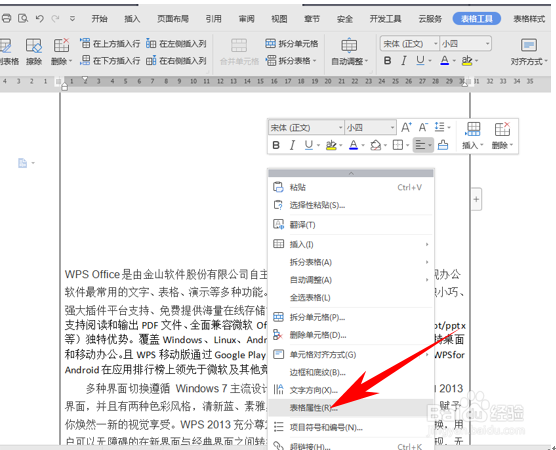Open the 视图 ribbon tab

coord(279,19)
